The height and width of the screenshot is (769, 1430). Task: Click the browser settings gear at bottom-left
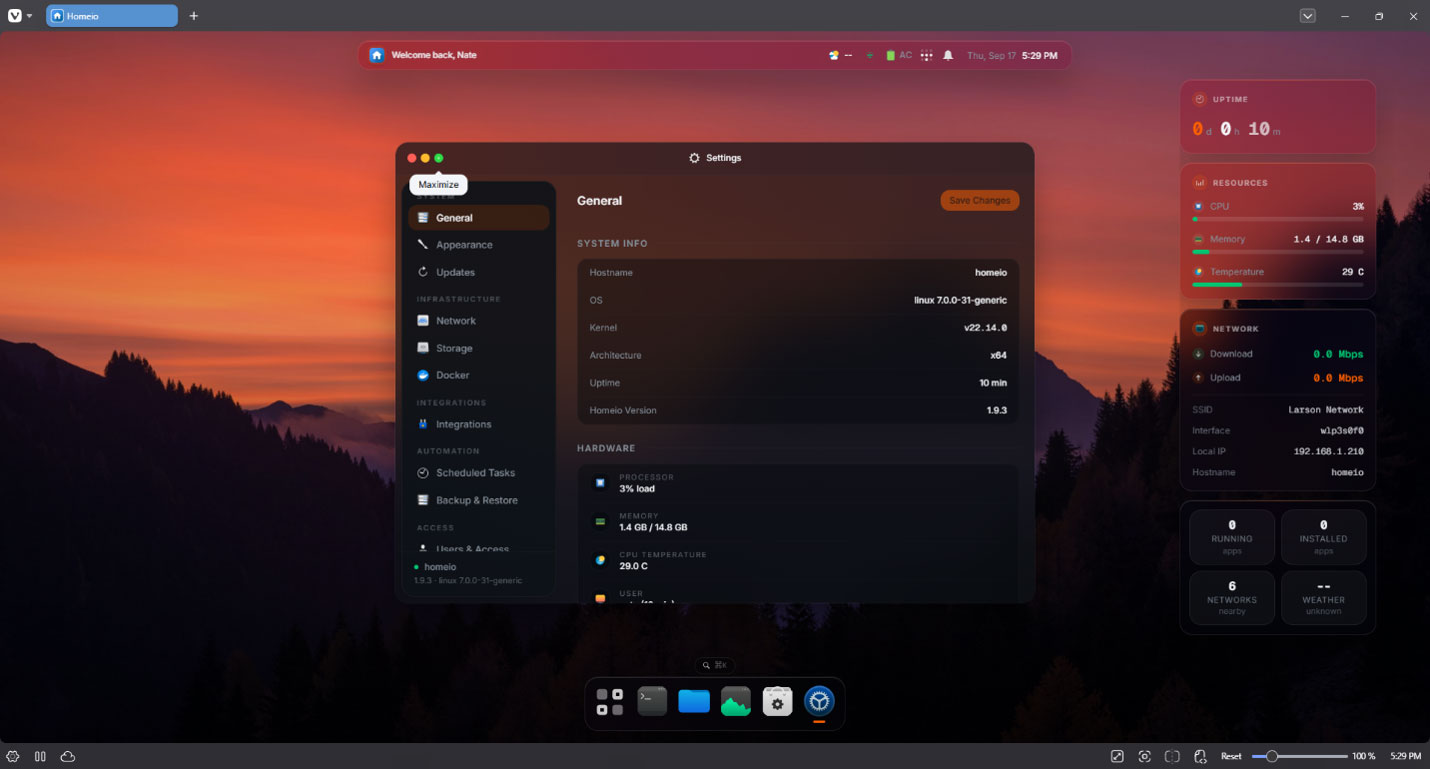(13, 756)
